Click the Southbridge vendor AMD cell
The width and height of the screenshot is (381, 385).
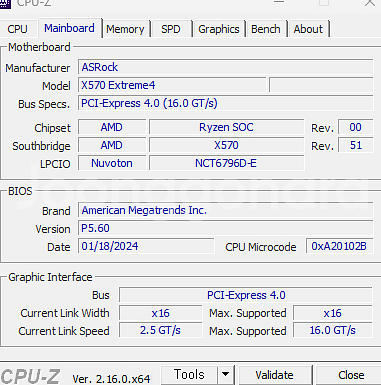click(x=112, y=145)
